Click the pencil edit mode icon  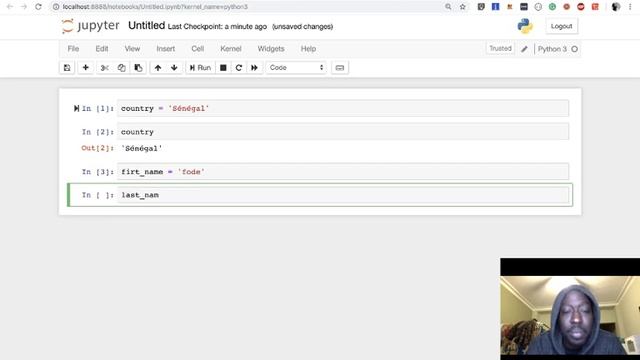point(524,49)
